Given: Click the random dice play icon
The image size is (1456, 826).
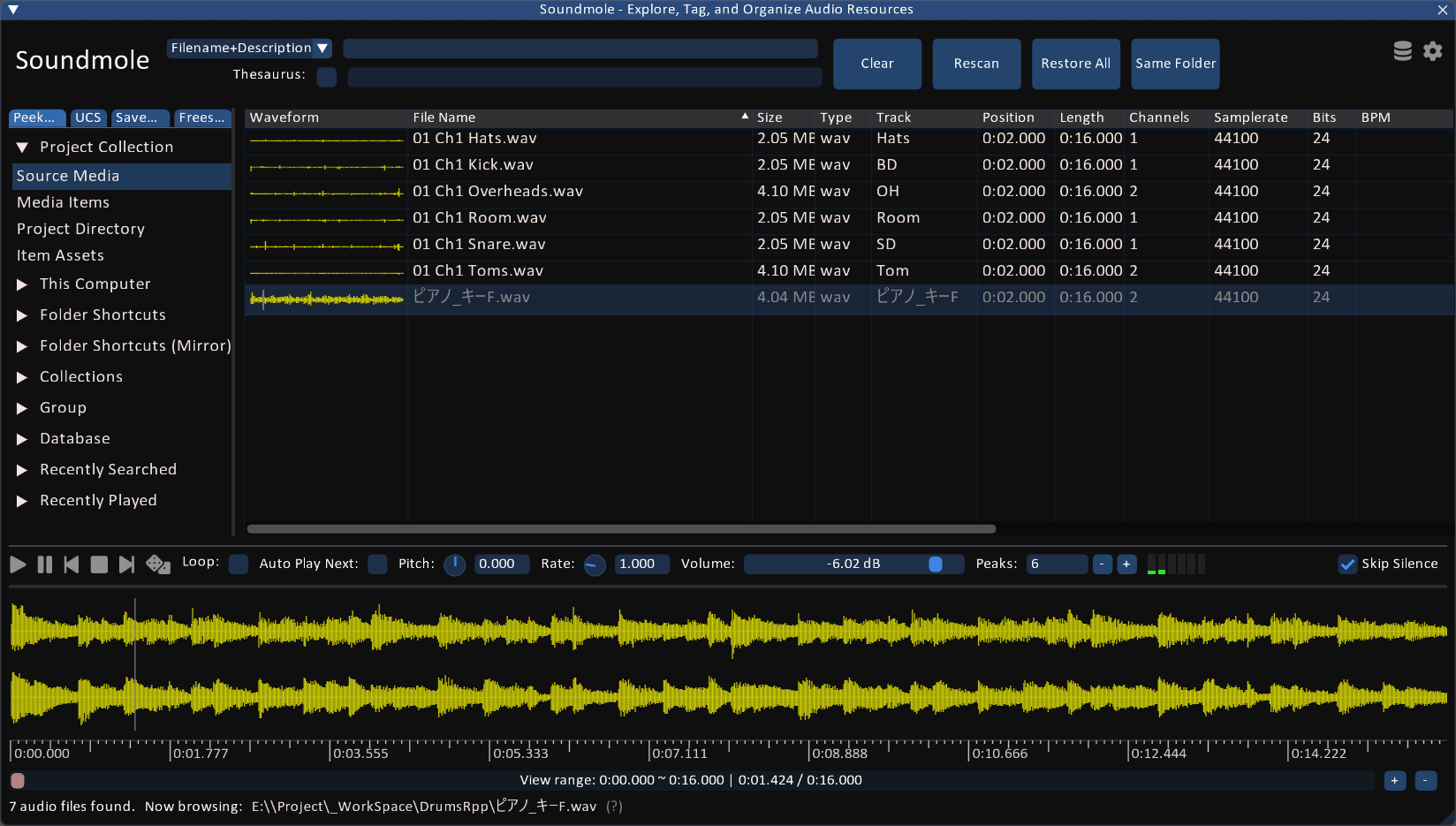Looking at the screenshot, I should click(157, 565).
